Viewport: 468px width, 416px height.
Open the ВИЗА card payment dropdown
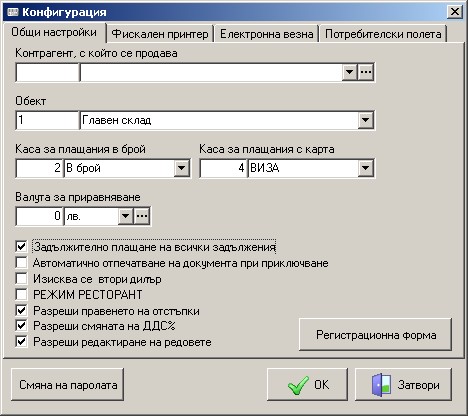click(365, 168)
